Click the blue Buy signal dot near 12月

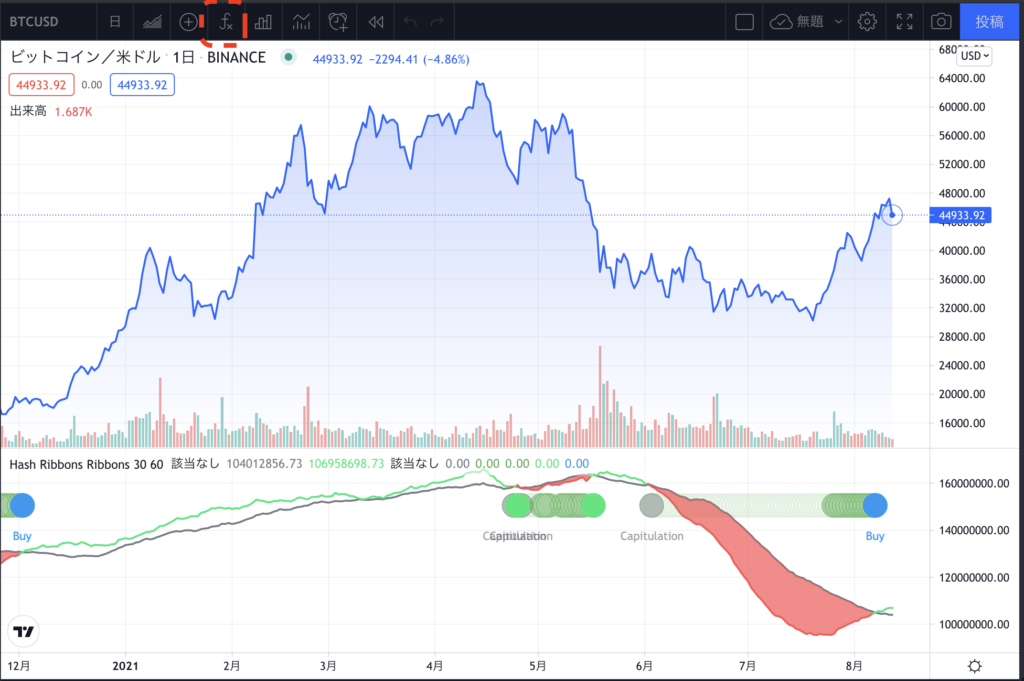(22, 505)
